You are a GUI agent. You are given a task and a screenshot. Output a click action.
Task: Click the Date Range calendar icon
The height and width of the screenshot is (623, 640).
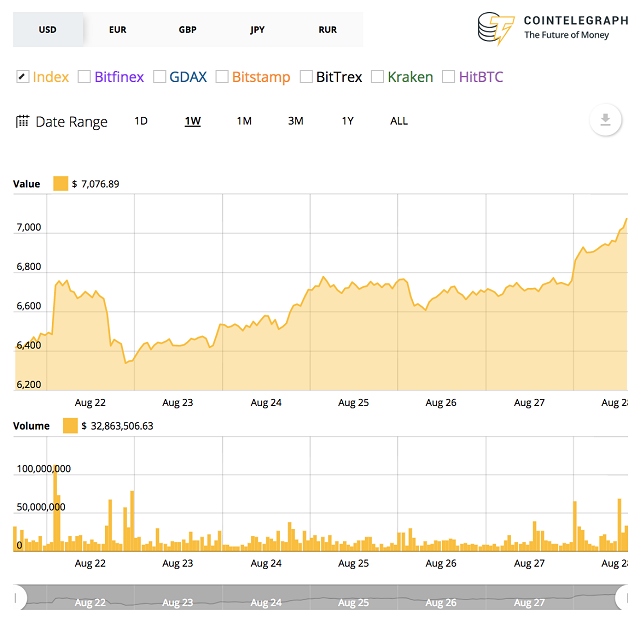coord(22,121)
